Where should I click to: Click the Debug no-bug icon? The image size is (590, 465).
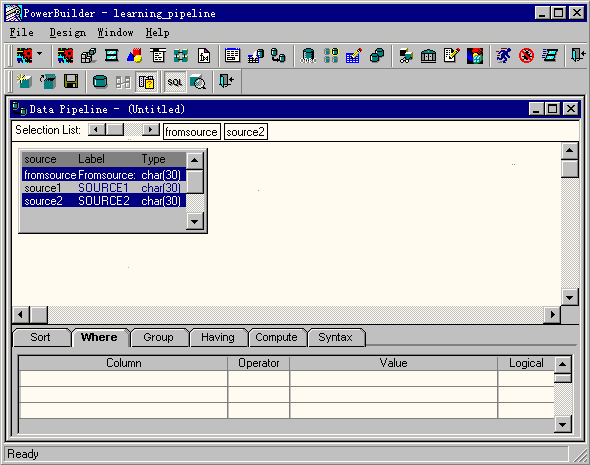point(526,56)
